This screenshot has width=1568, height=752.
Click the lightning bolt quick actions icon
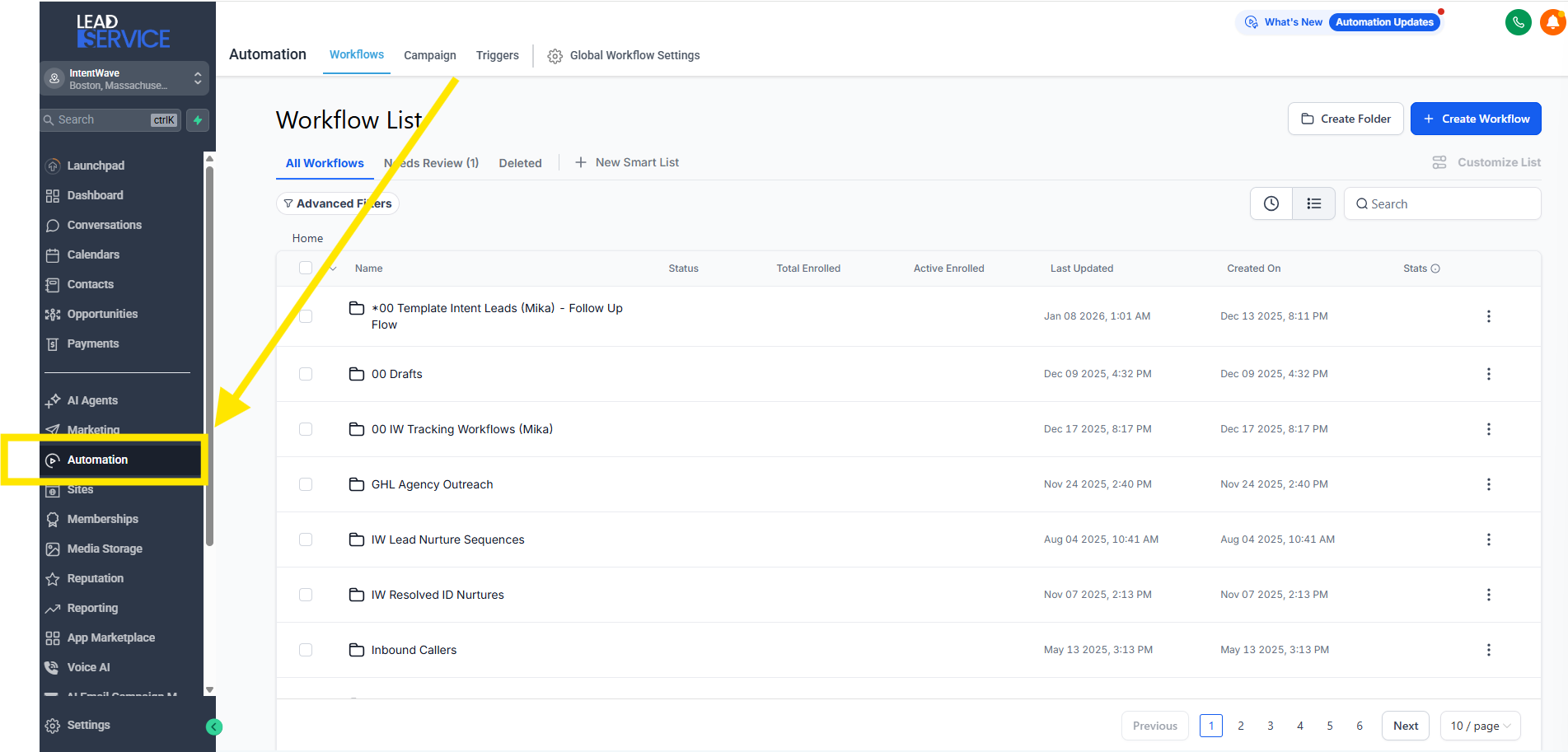(x=198, y=120)
